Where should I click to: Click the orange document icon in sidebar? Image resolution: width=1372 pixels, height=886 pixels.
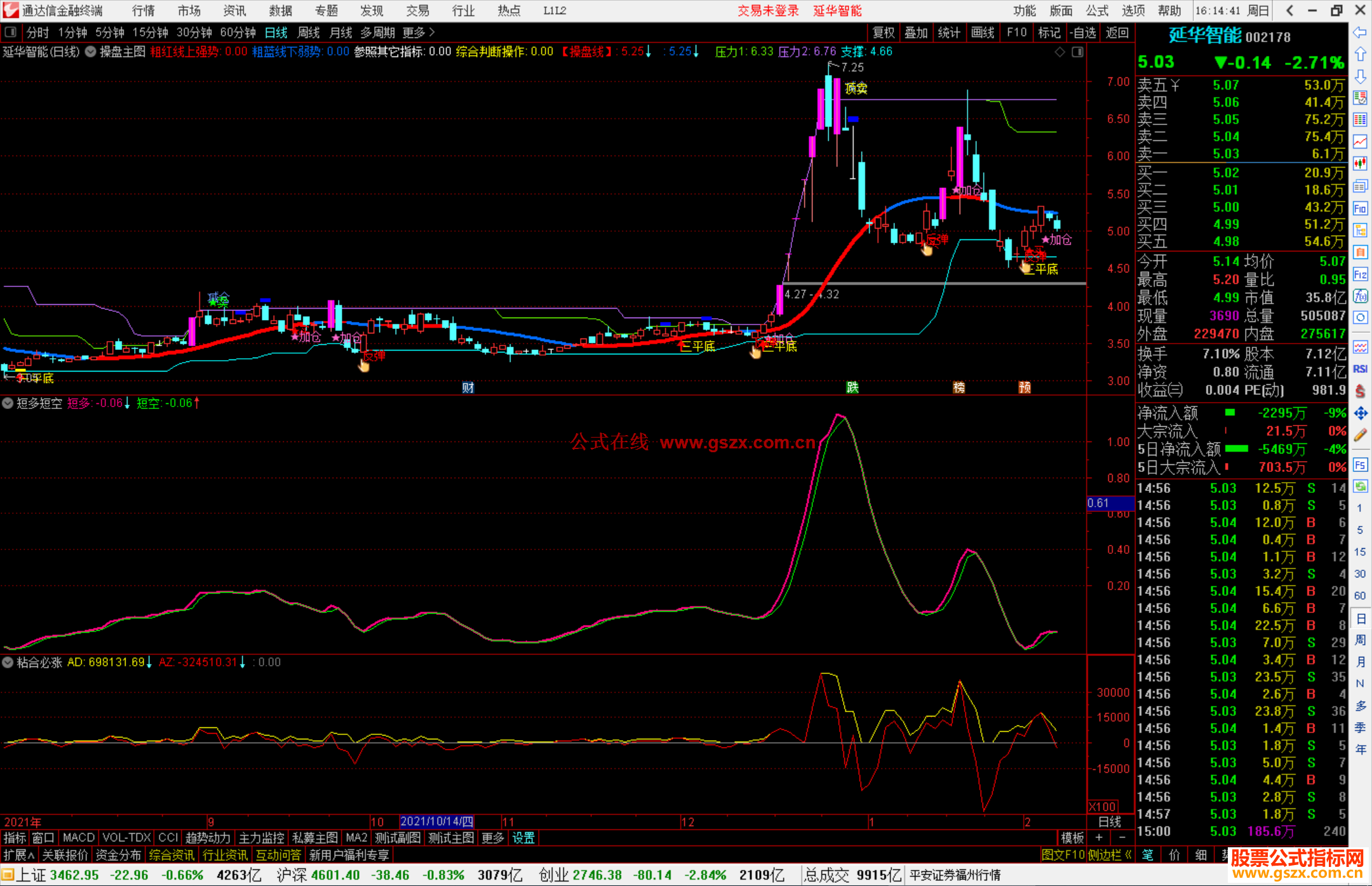coord(1360,252)
